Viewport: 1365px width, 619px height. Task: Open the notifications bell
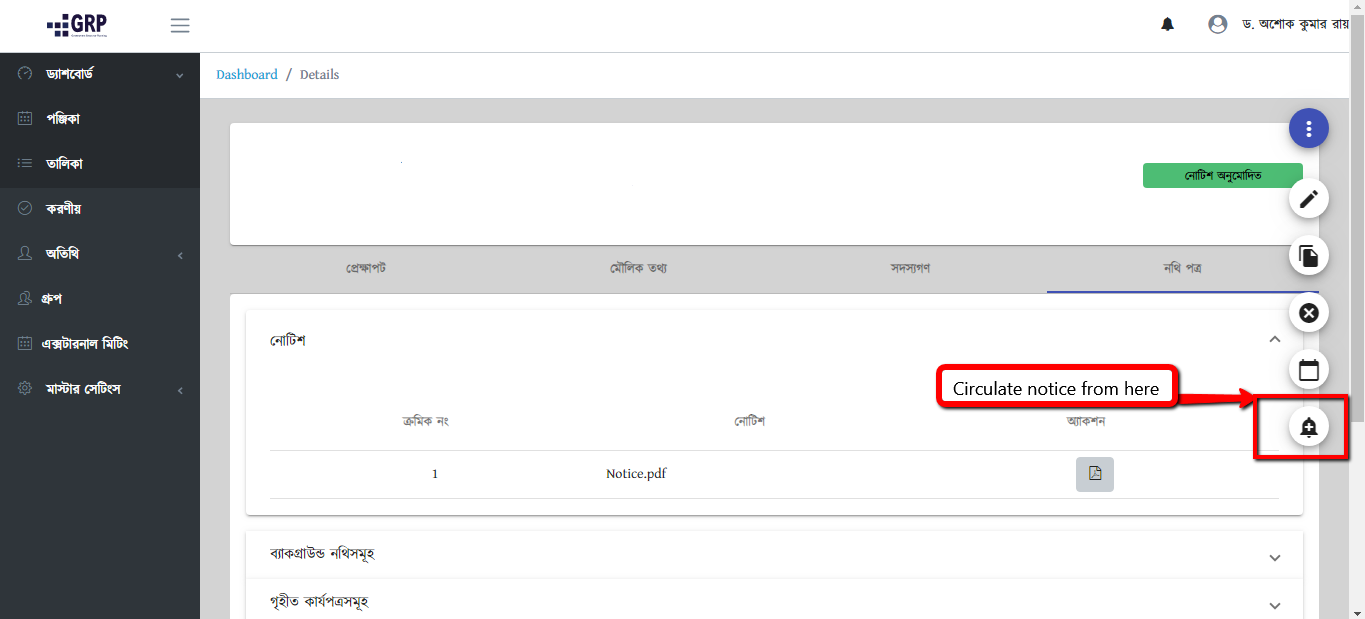click(1167, 24)
